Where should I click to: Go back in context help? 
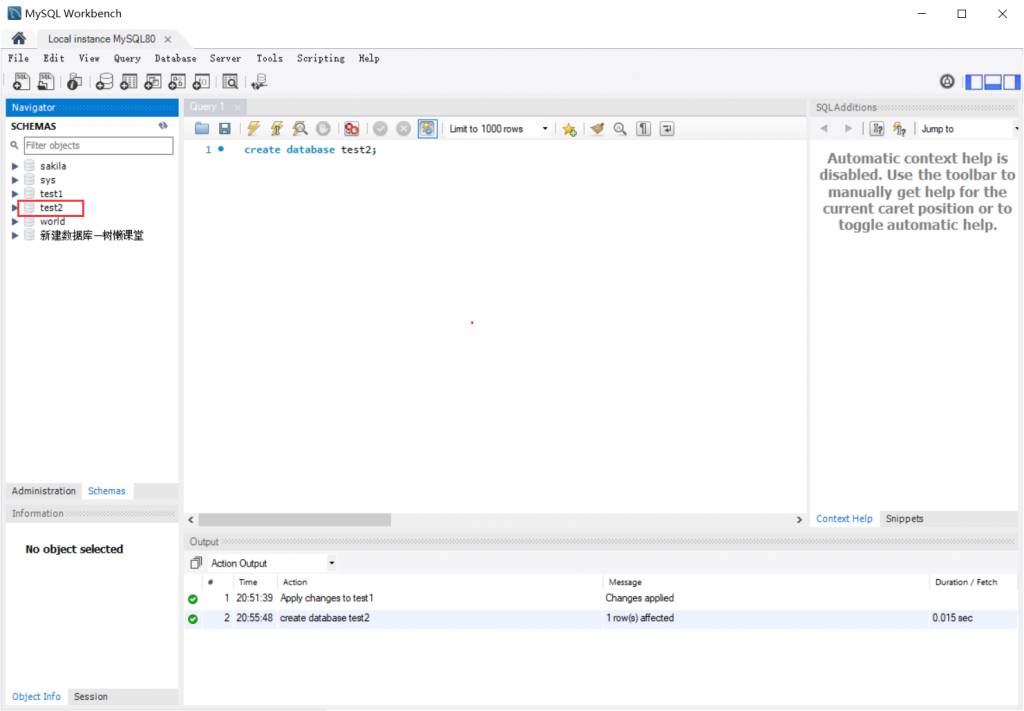click(824, 129)
